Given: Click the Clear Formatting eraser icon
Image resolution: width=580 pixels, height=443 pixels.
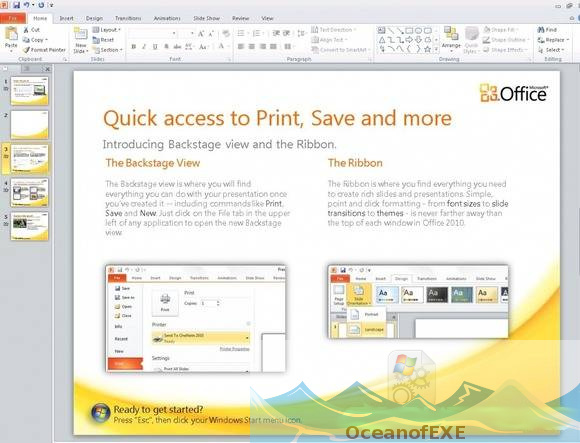Looking at the screenshot, I should (x=226, y=34).
